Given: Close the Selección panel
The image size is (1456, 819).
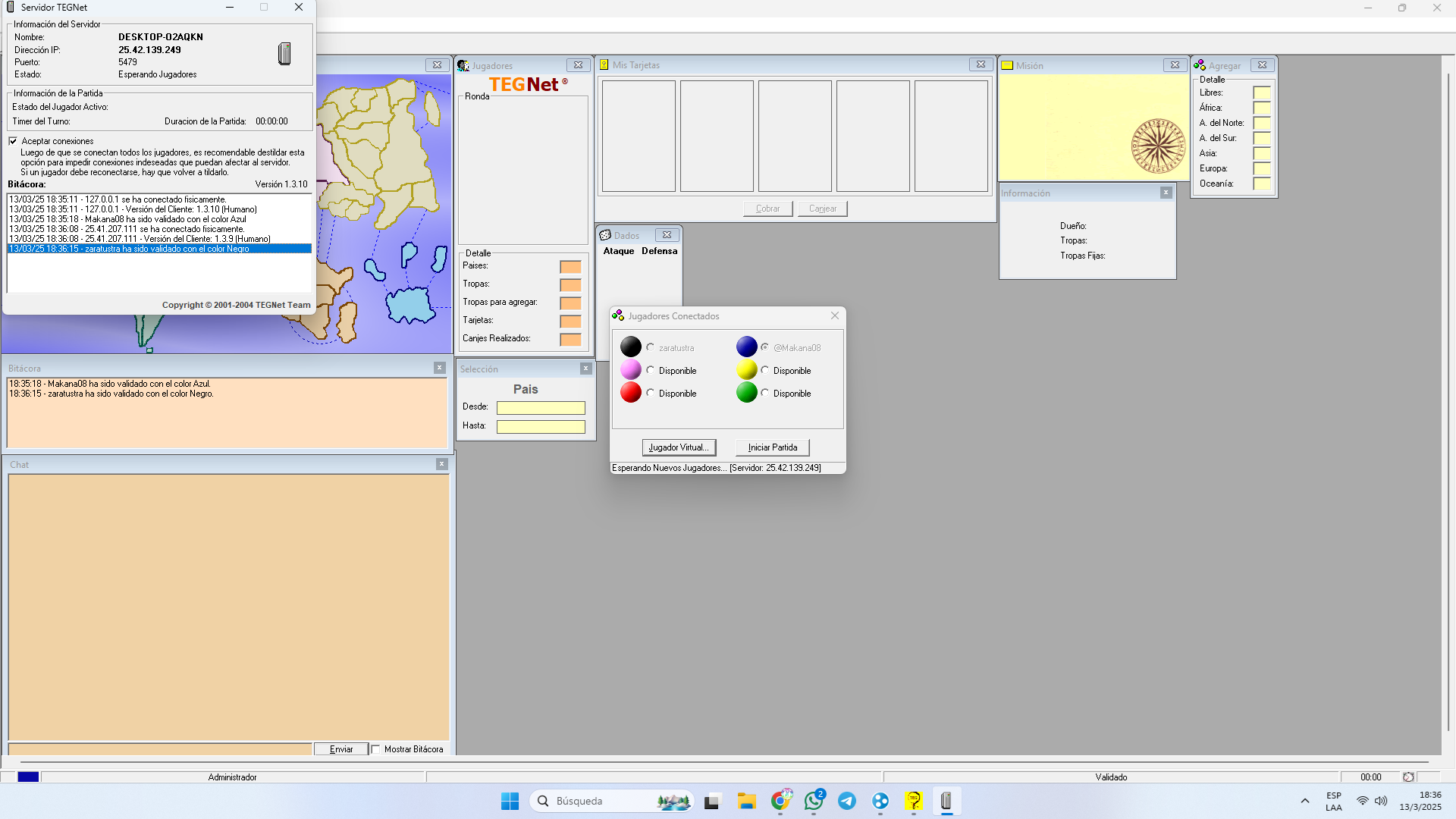Looking at the screenshot, I should tap(585, 369).
